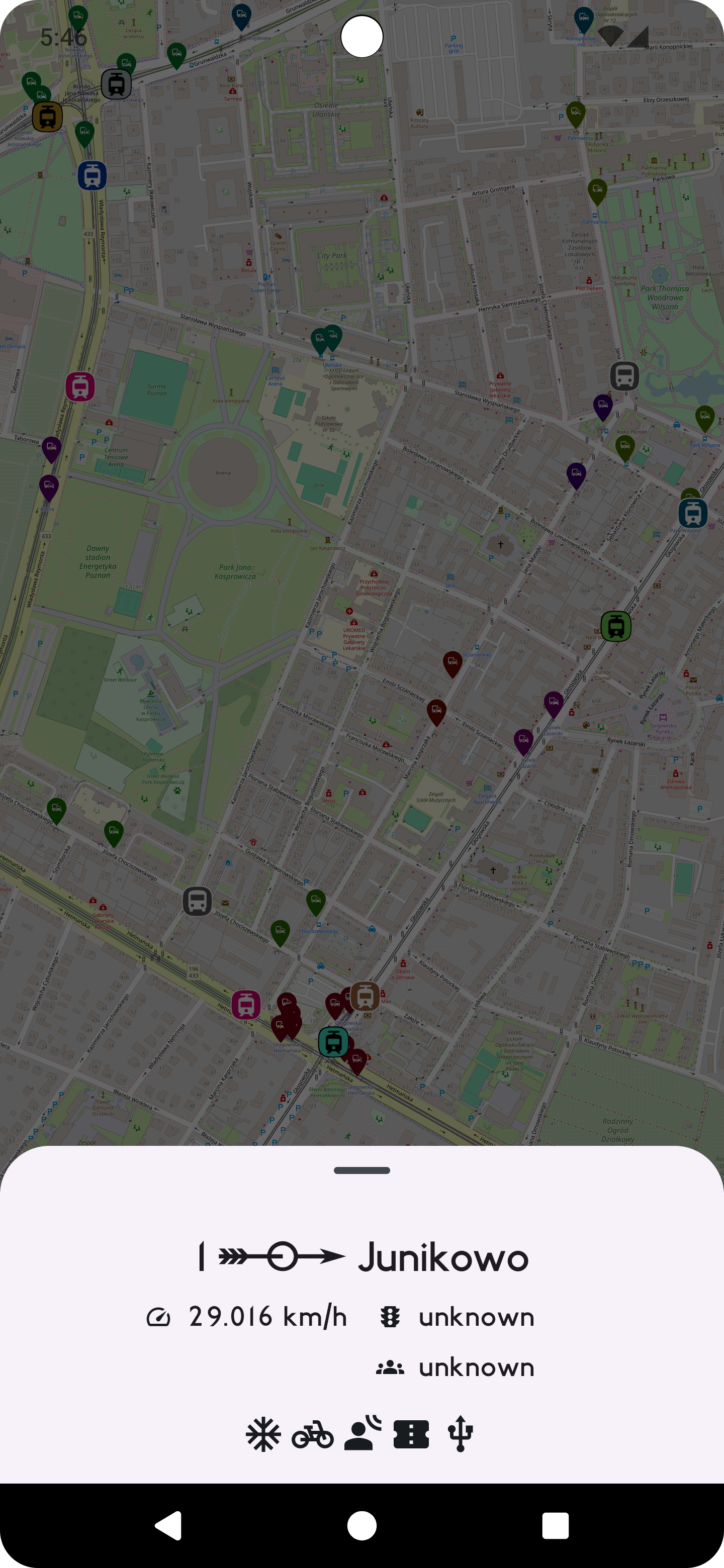Tap the USB charging icon

coord(461,1435)
